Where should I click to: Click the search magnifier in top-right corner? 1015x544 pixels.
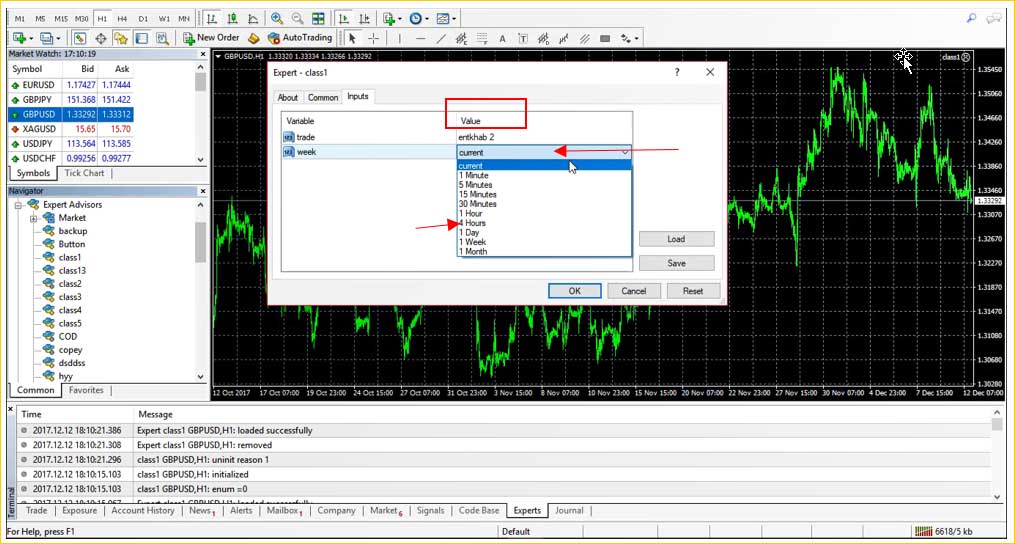click(971, 18)
